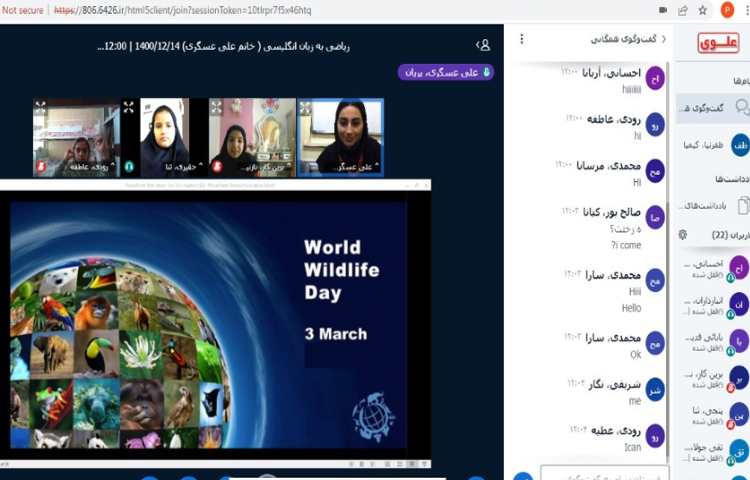Viewport: 750px width, 480px height.
Task: Fullscreen the rightmost webcam video
Action: [x=305, y=106]
